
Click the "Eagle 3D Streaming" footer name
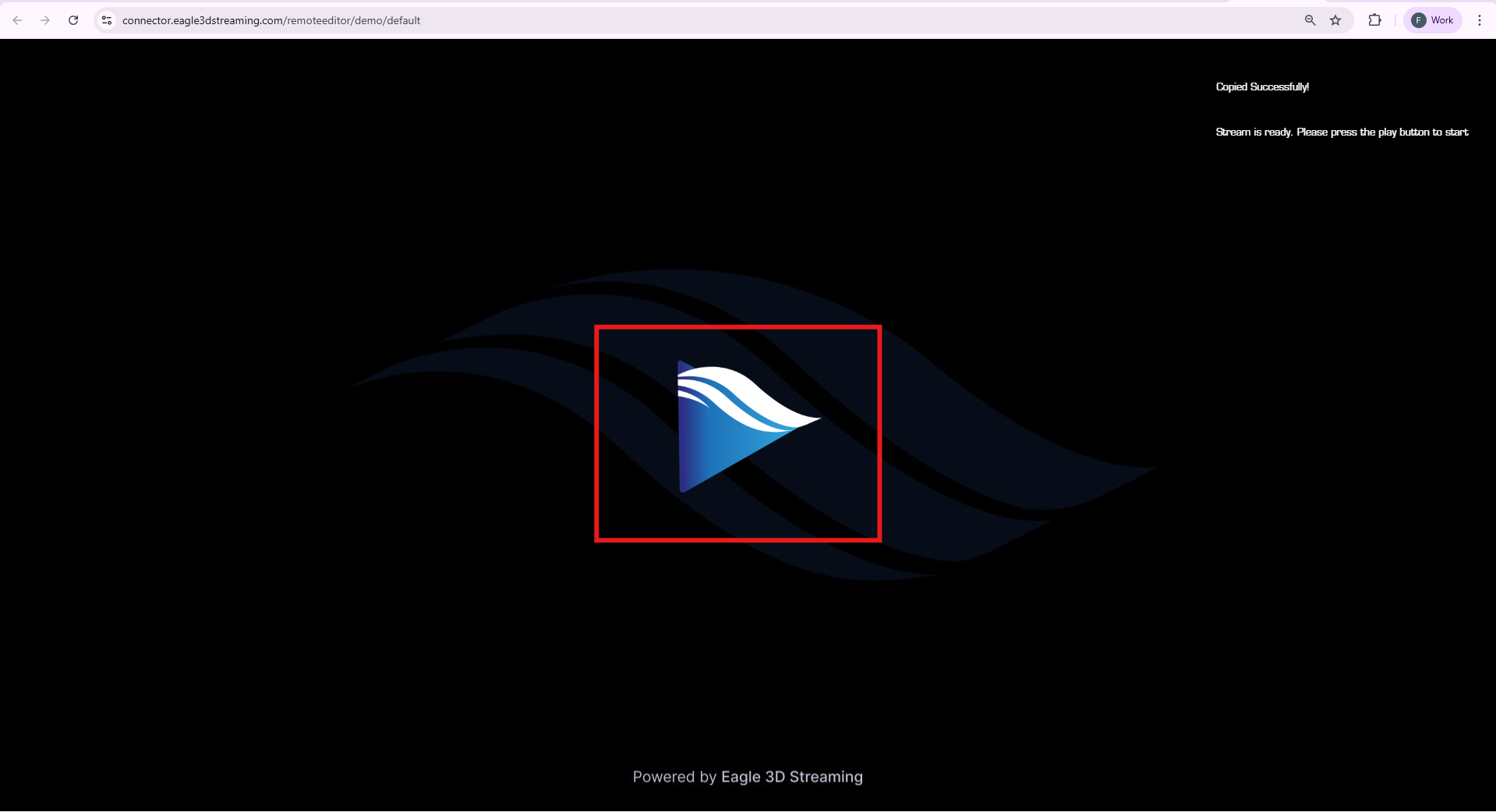tap(791, 777)
